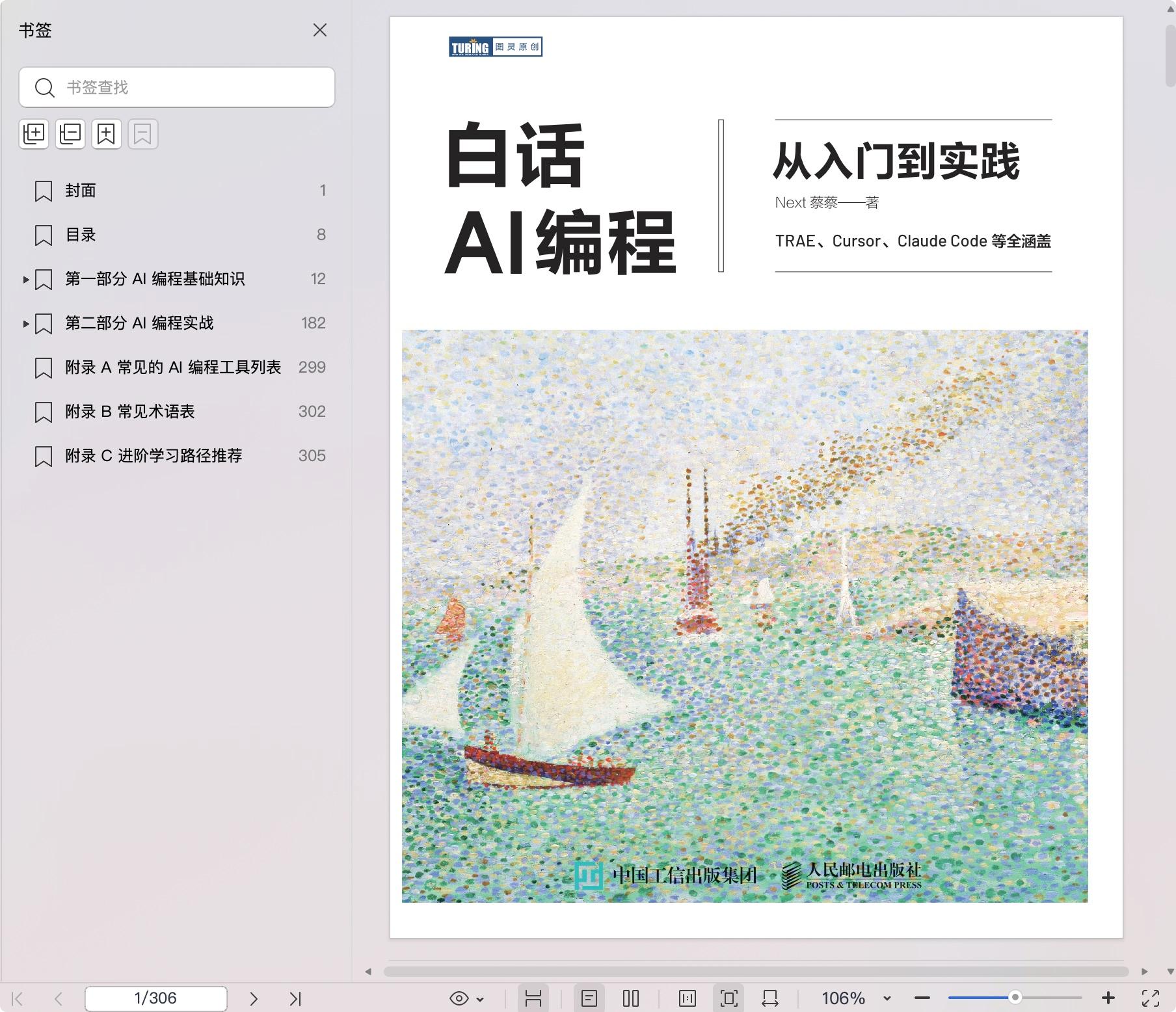Go to 第一部分 AI 编程基础知识

click(x=155, y=279)
